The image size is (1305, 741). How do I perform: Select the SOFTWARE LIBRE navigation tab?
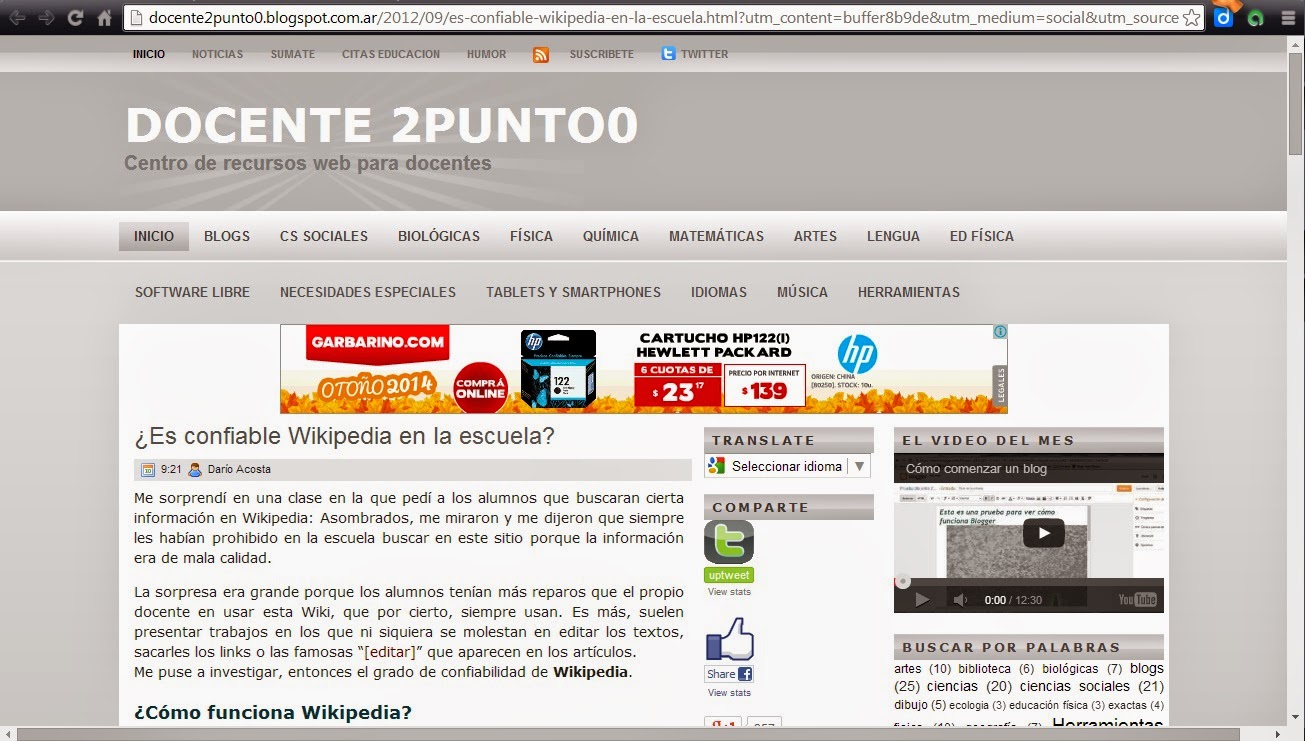(193, 292)
